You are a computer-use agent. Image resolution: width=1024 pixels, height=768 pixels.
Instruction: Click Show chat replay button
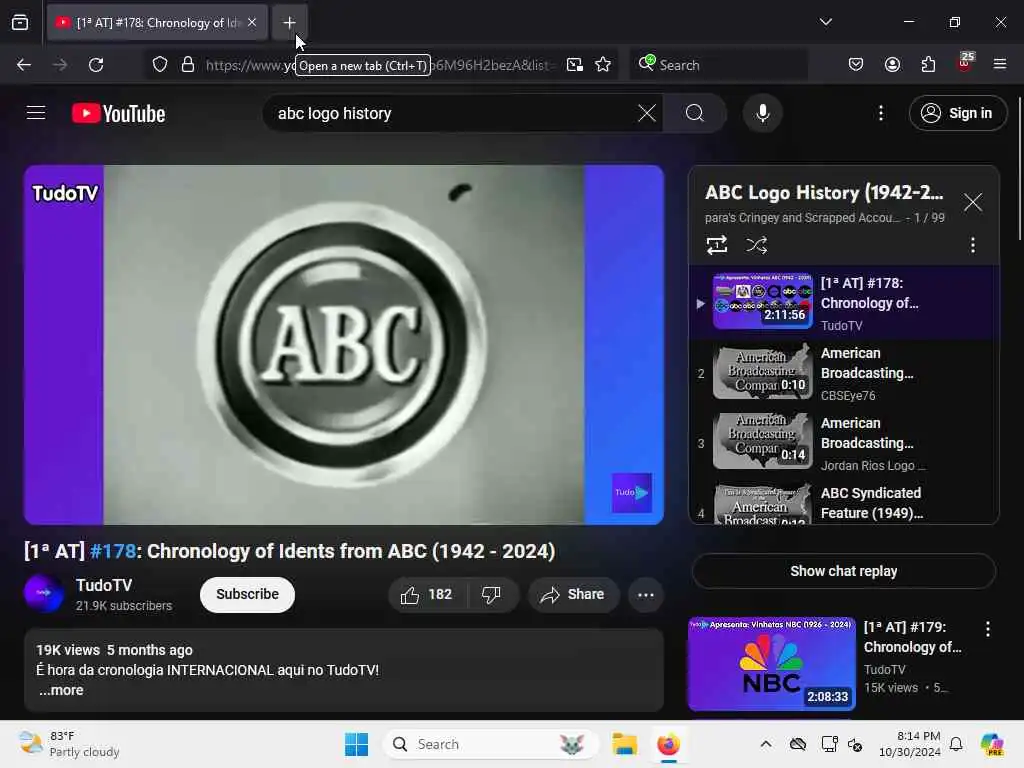(843, 571)
